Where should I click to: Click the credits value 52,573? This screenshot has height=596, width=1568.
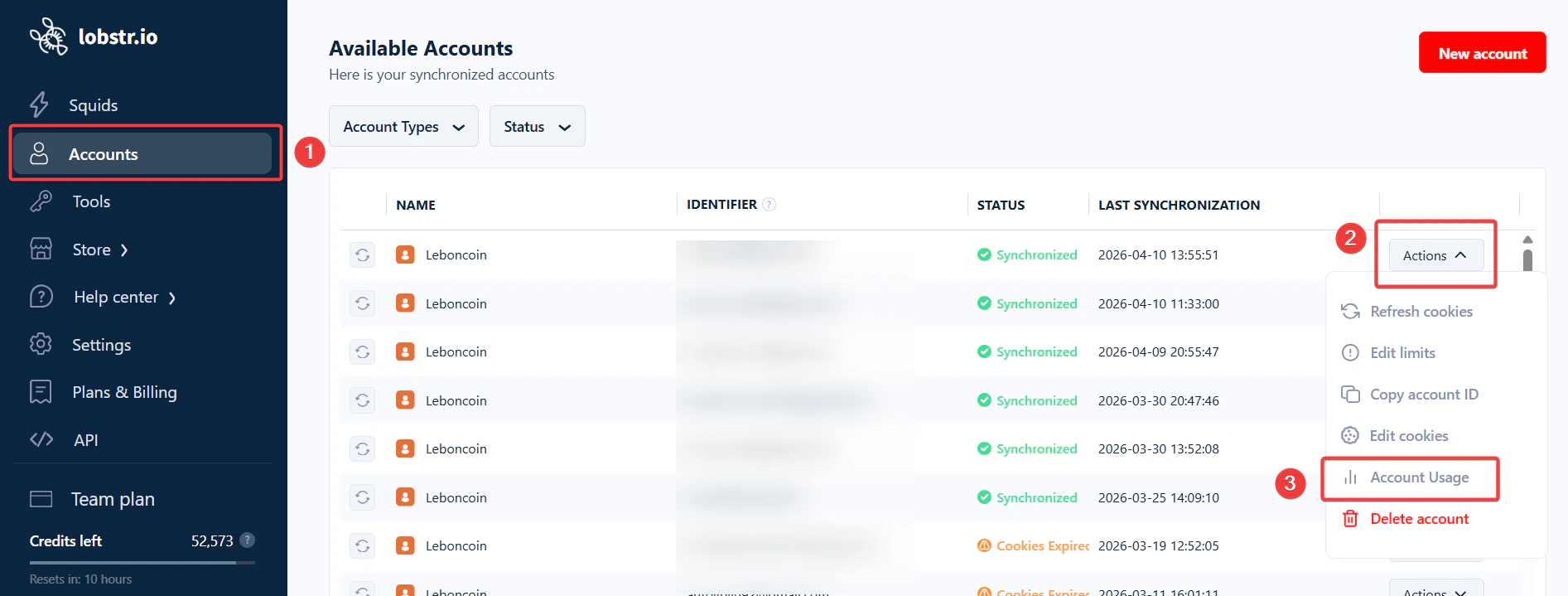click(212, 540)
